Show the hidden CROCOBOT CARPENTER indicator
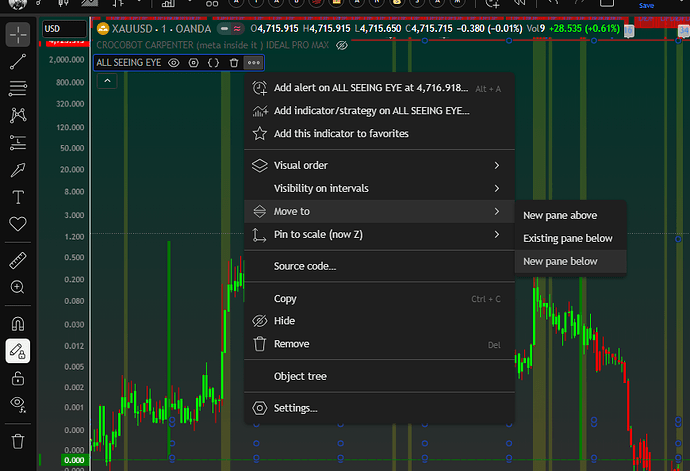The width and height of the screenshot is (690, 471). tap(341, 45)
